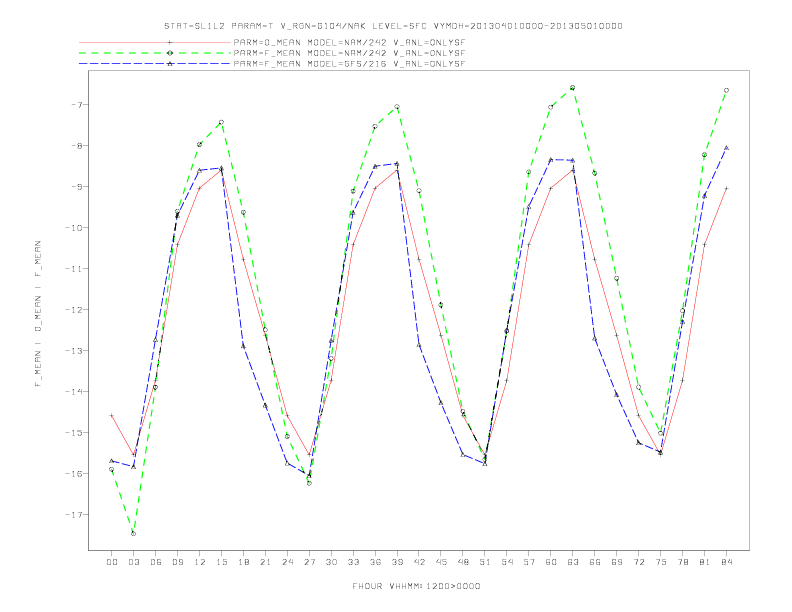Click the y-axis tick label -8

coord(77,145)
